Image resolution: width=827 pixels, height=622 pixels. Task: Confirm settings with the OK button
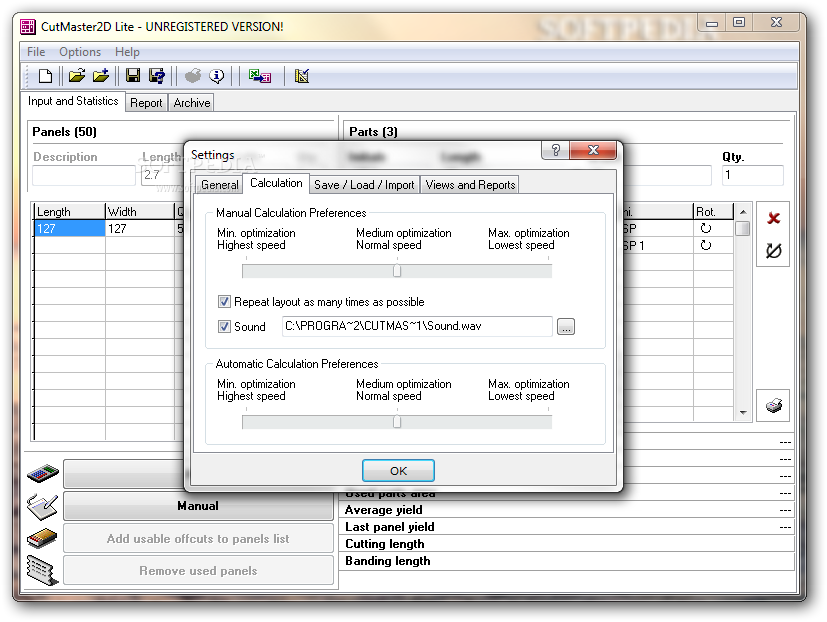point(398,471)
